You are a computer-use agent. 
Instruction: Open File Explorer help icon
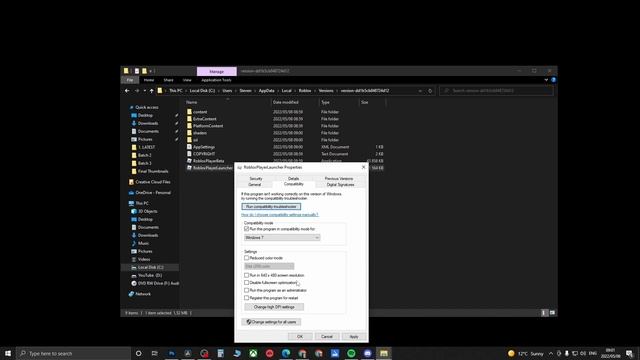pyautogui.click(x=553, y=80)
